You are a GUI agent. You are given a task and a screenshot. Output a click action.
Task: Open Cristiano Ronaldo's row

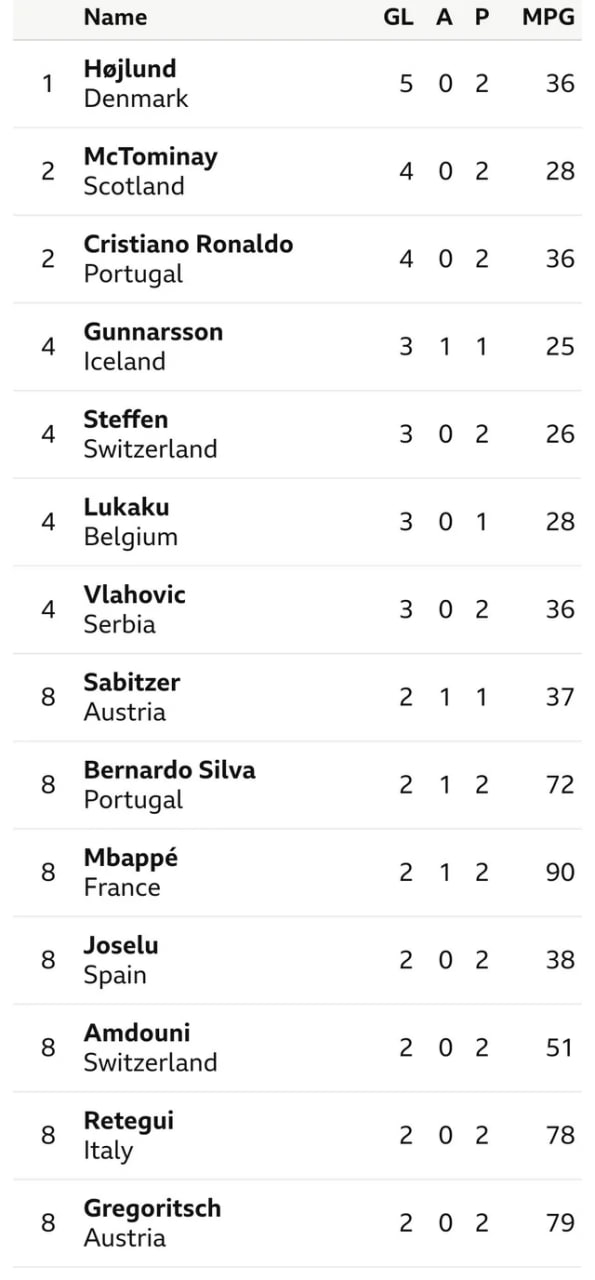pos(297,259)
